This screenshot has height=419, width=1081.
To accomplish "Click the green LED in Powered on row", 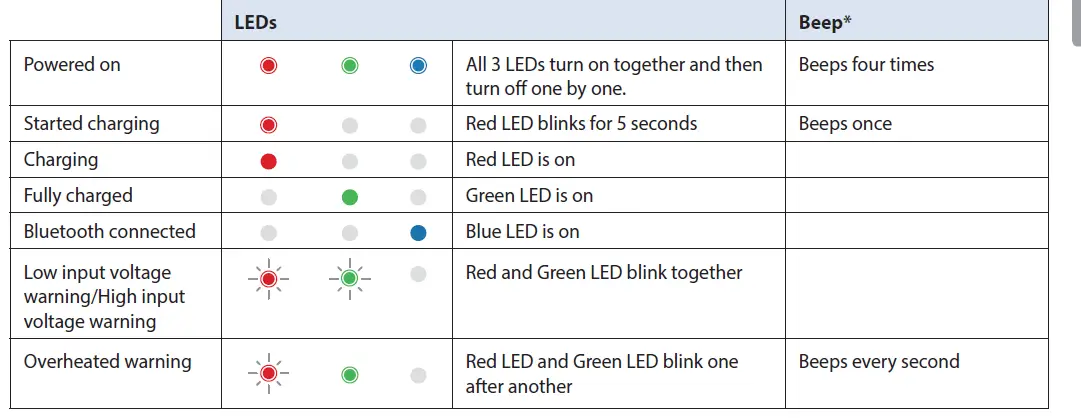I will click(349, 66).
